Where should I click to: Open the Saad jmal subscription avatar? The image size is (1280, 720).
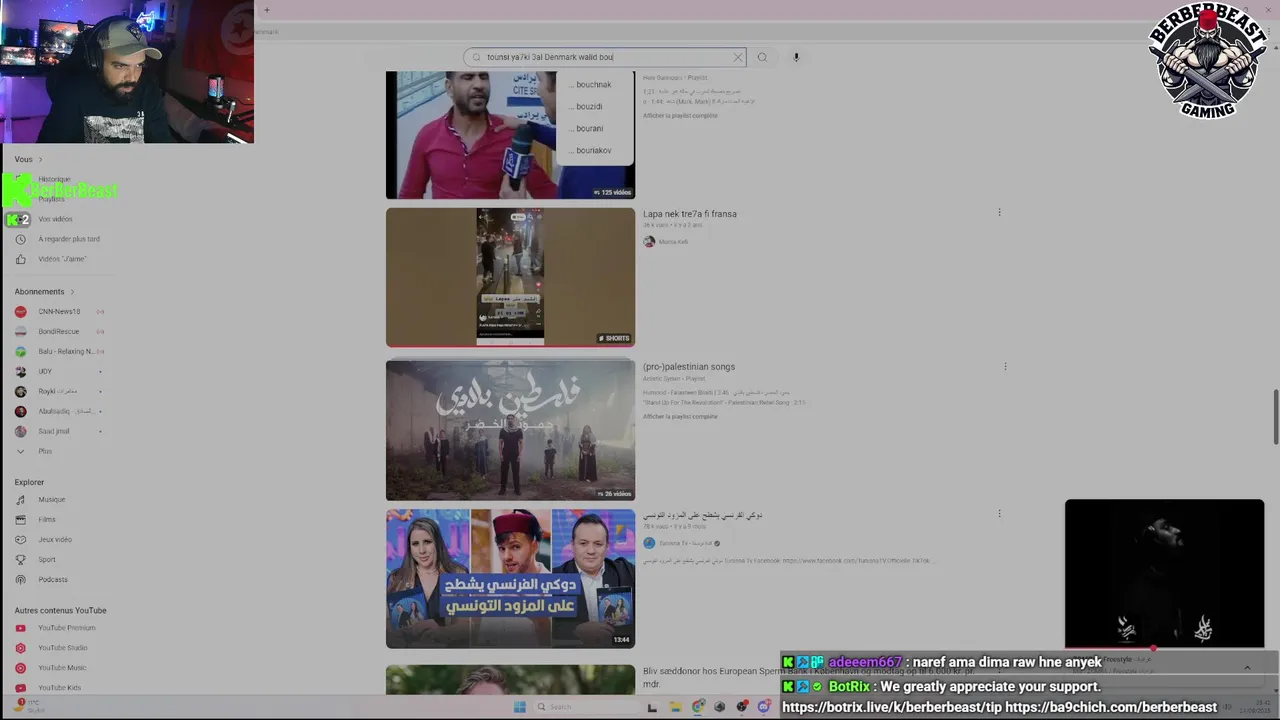[20, 432]
